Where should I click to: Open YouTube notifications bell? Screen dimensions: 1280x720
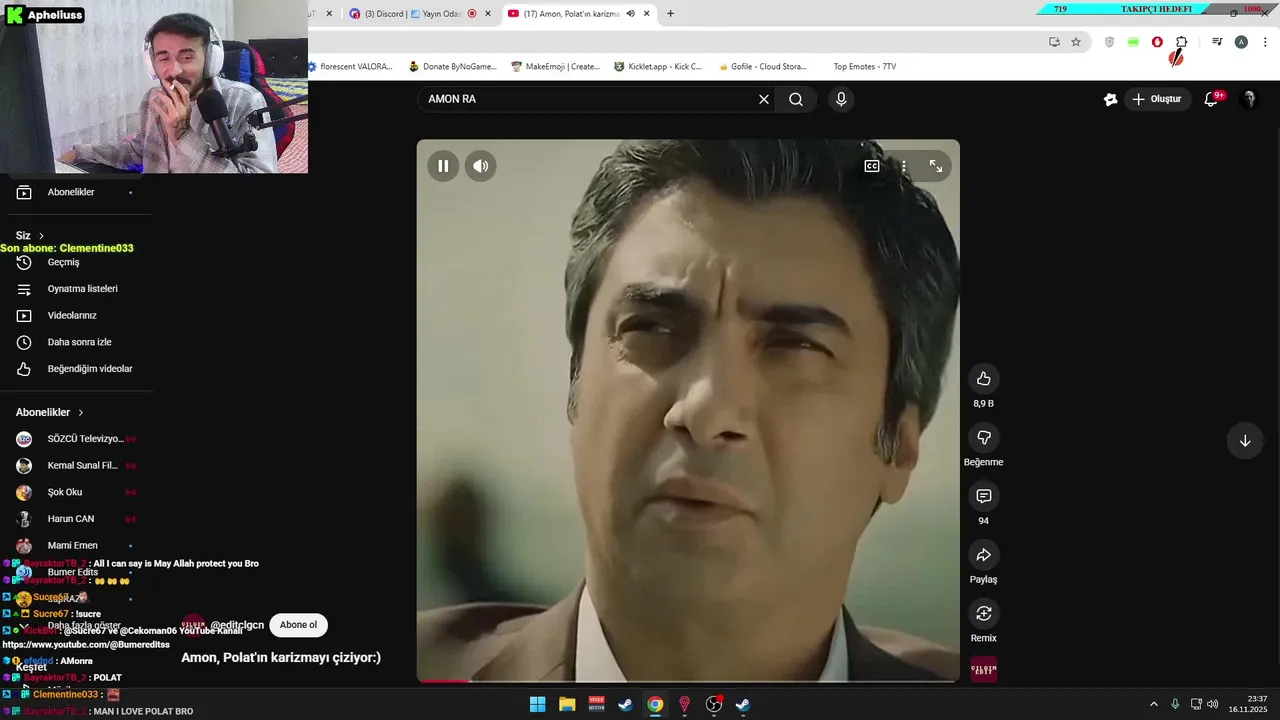click(1212, 99)
